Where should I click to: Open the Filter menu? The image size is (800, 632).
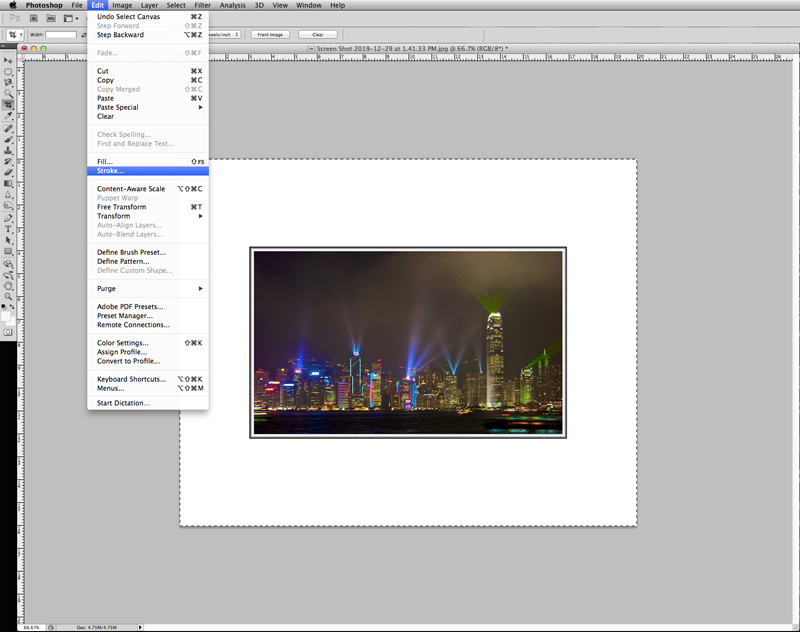[202, 5]
